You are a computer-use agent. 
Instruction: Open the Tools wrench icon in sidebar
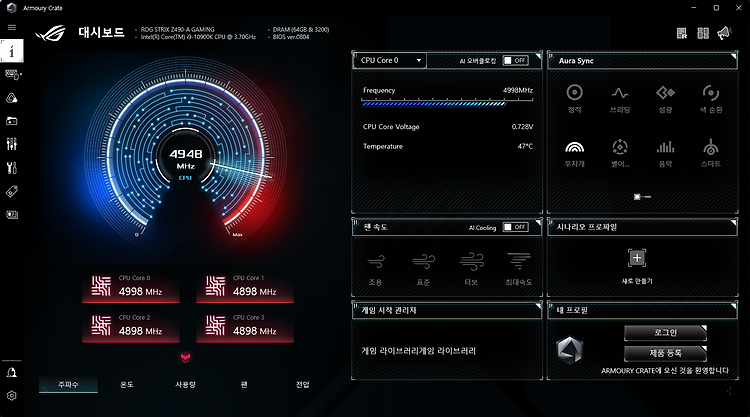tap(12, 168)
